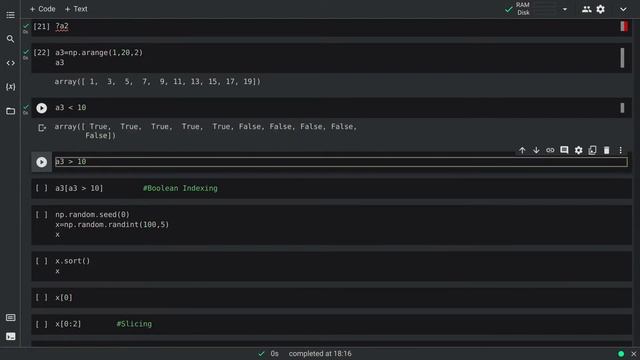This screenshot has width=640, height=360.
Task: Open the editor settings gear in the cell toolbar
Action: tap(578, 150)
